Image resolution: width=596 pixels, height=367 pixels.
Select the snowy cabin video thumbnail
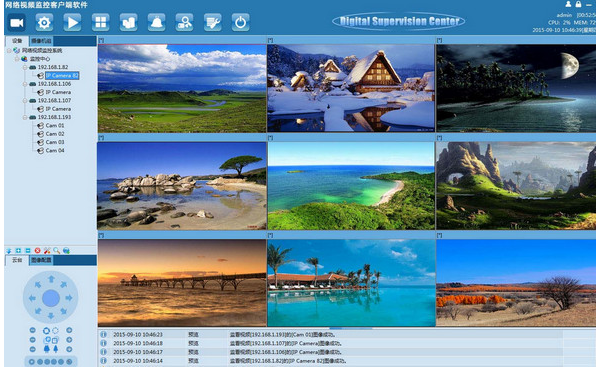(x=350, y=88)
